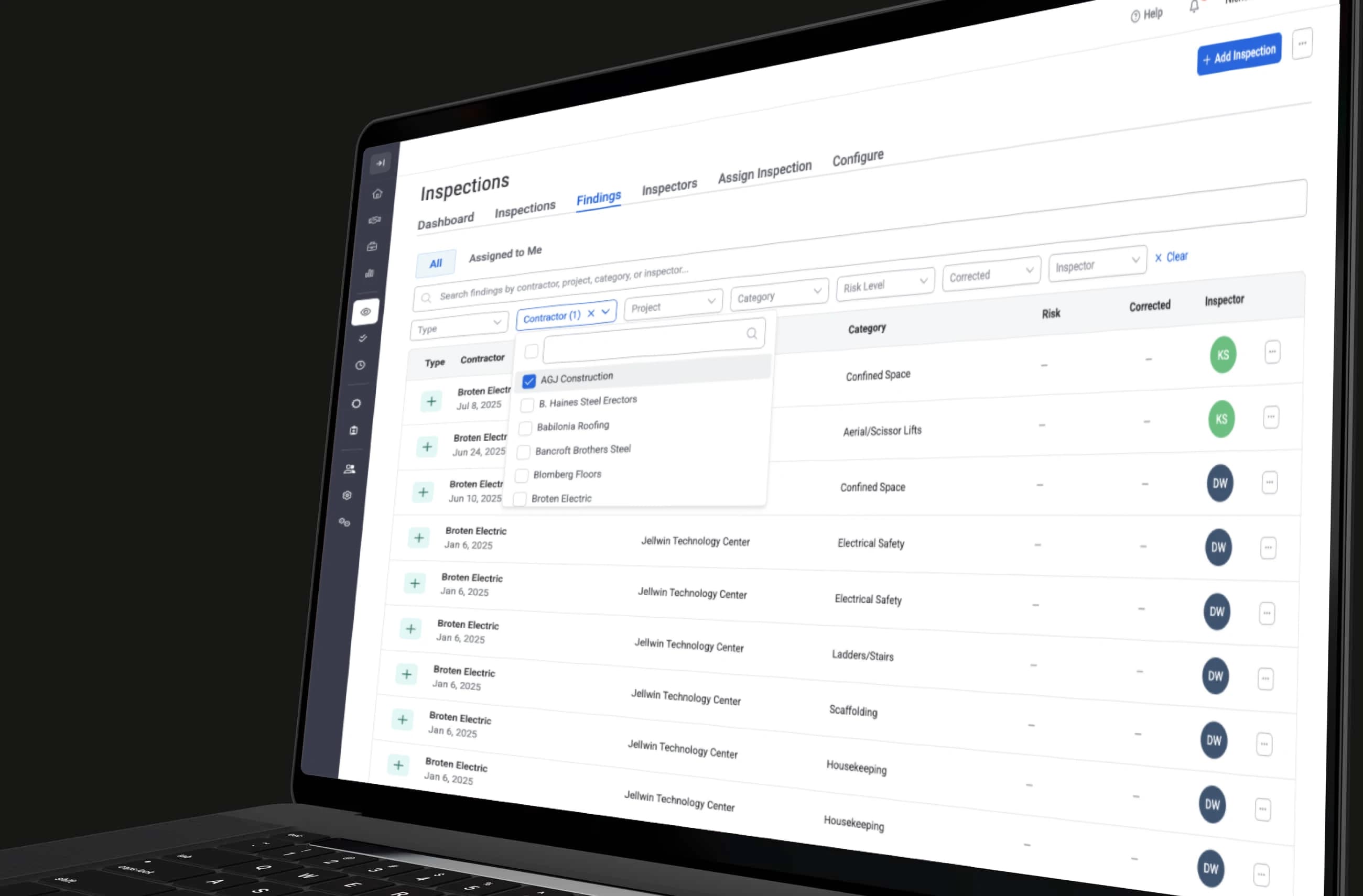Sort by the Category column header

(x=867, y=329)
